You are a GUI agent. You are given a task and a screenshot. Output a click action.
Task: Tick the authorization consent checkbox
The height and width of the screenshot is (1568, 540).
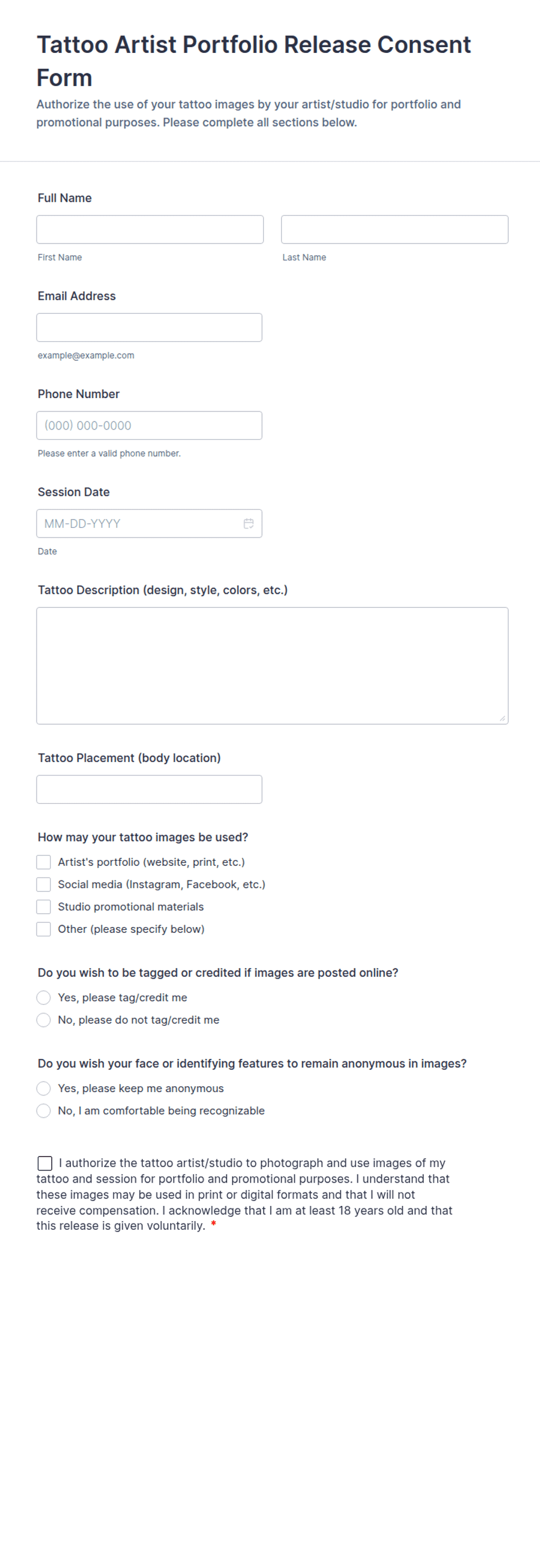(45, 1164)
